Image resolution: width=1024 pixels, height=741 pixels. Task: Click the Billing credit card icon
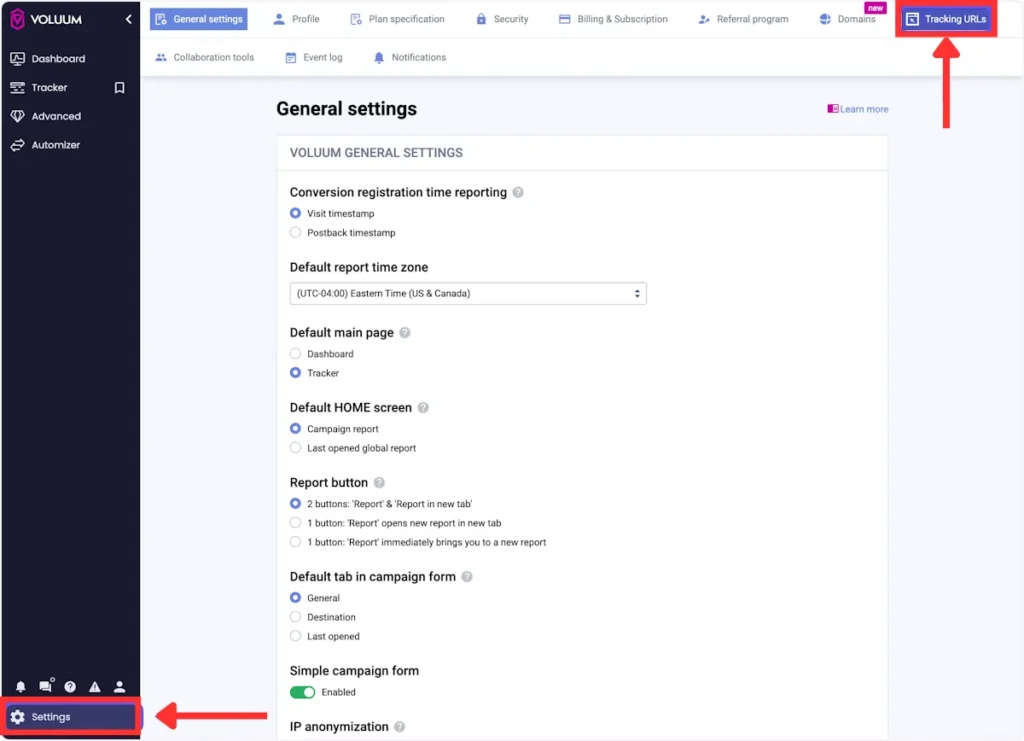click(565, 19)
